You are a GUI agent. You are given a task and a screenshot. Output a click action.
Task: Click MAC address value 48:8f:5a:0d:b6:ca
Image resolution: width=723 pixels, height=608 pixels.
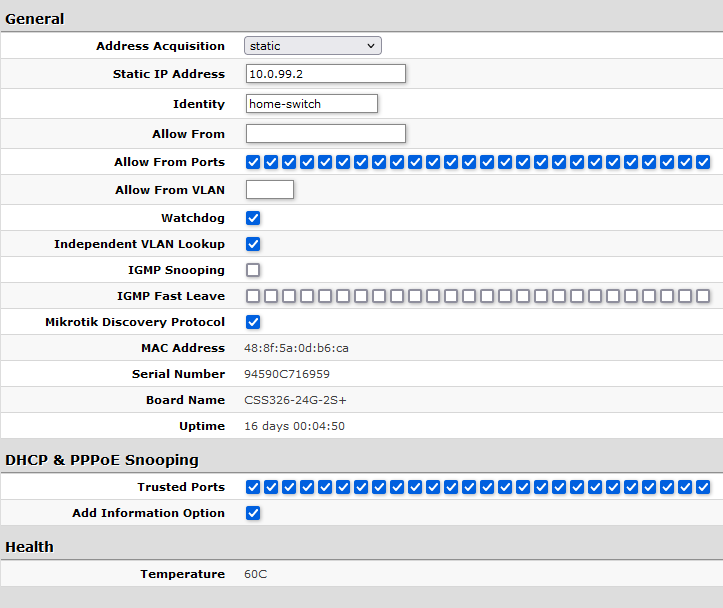point(296,348)
